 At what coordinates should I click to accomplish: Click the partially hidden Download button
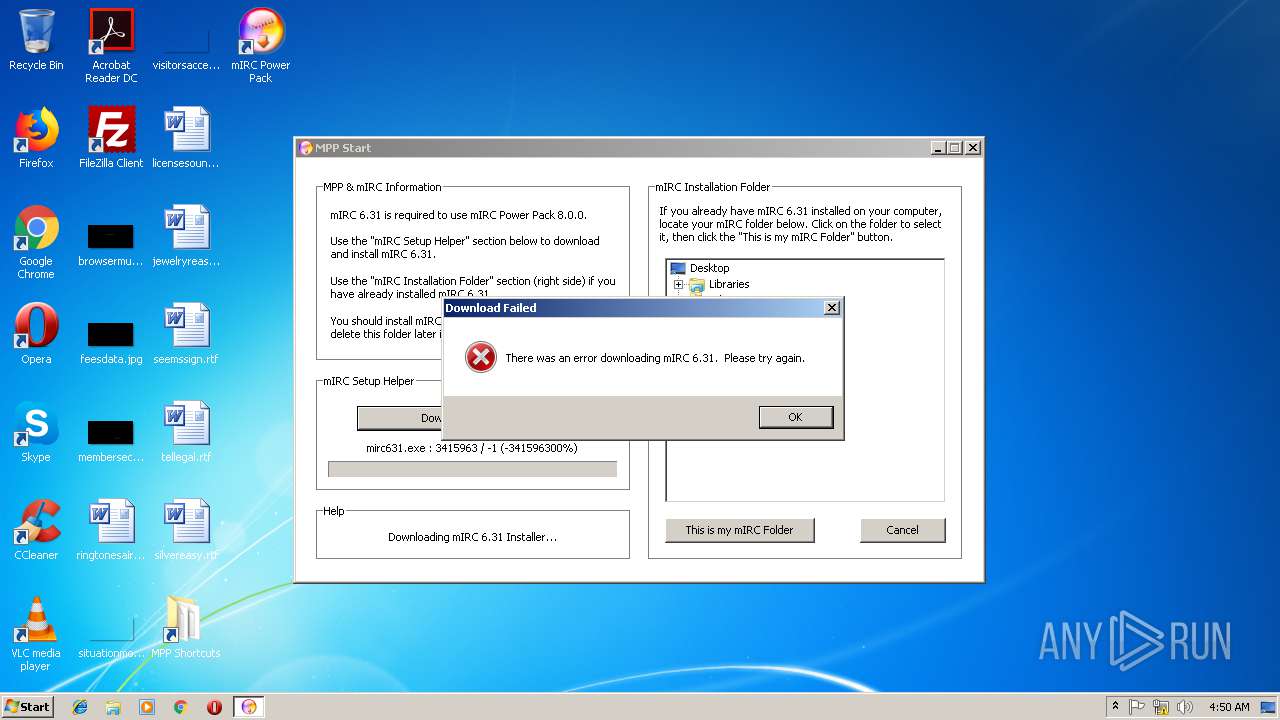pos(399,418)
